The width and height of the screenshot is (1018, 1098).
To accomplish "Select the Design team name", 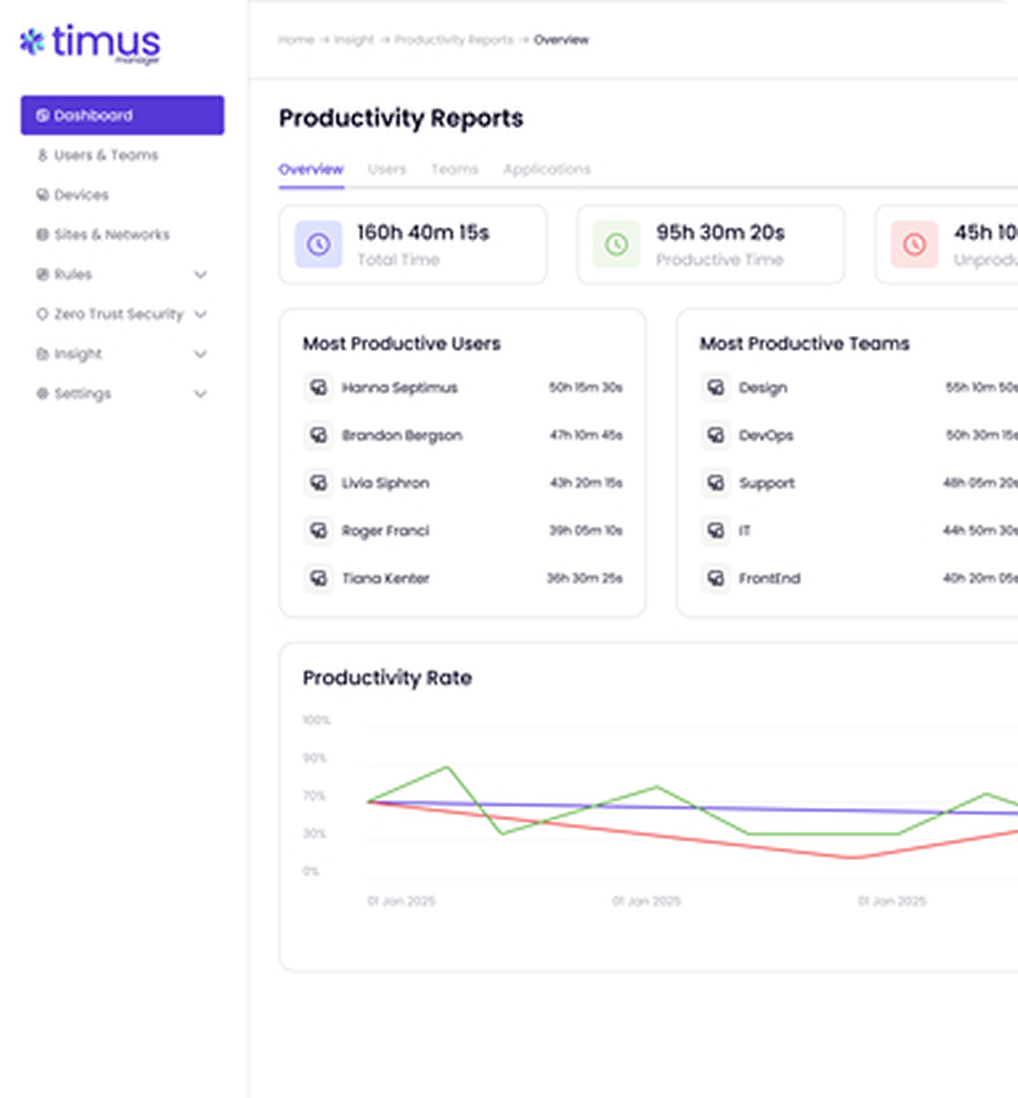I will point(763,388).
